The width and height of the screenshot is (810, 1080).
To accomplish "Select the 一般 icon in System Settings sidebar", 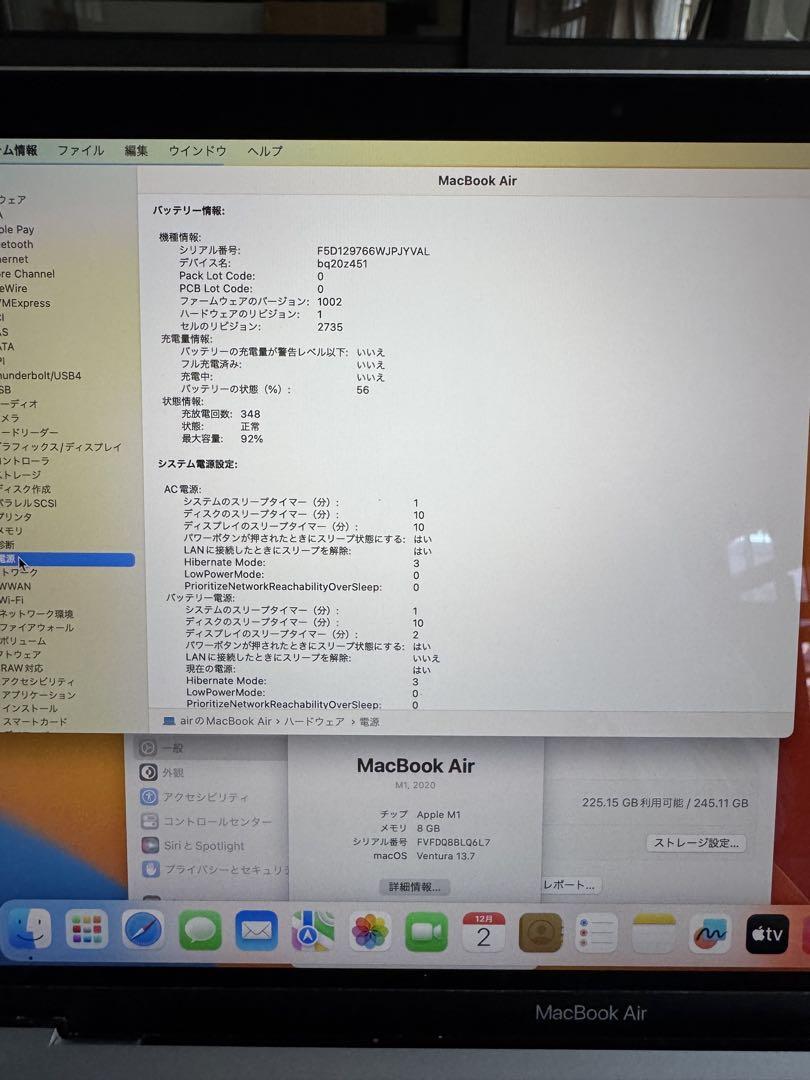I will tap(148, 748).
